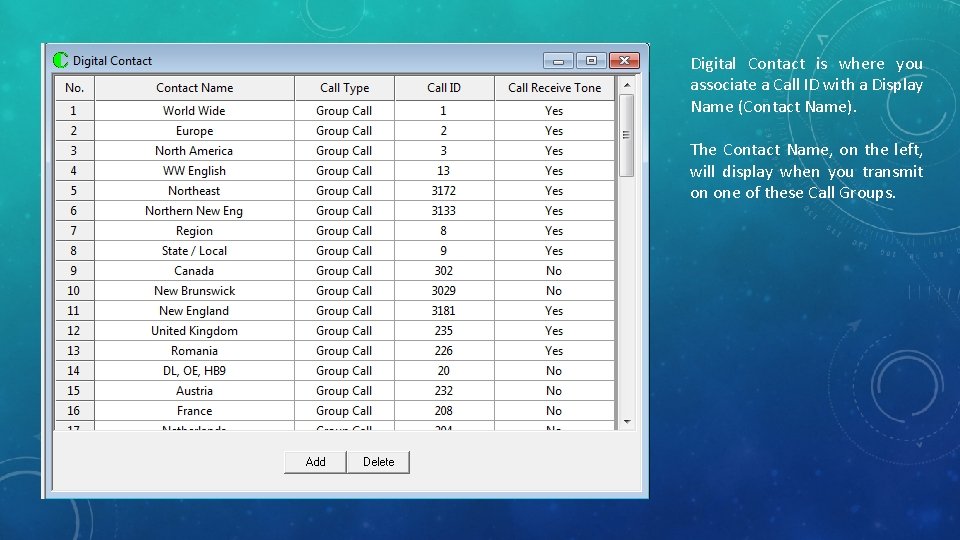Click Call Receive Tone for New Brunswick row
This screenshot has height=540, width=960.
pyautogui.click(x=555, y=291)
